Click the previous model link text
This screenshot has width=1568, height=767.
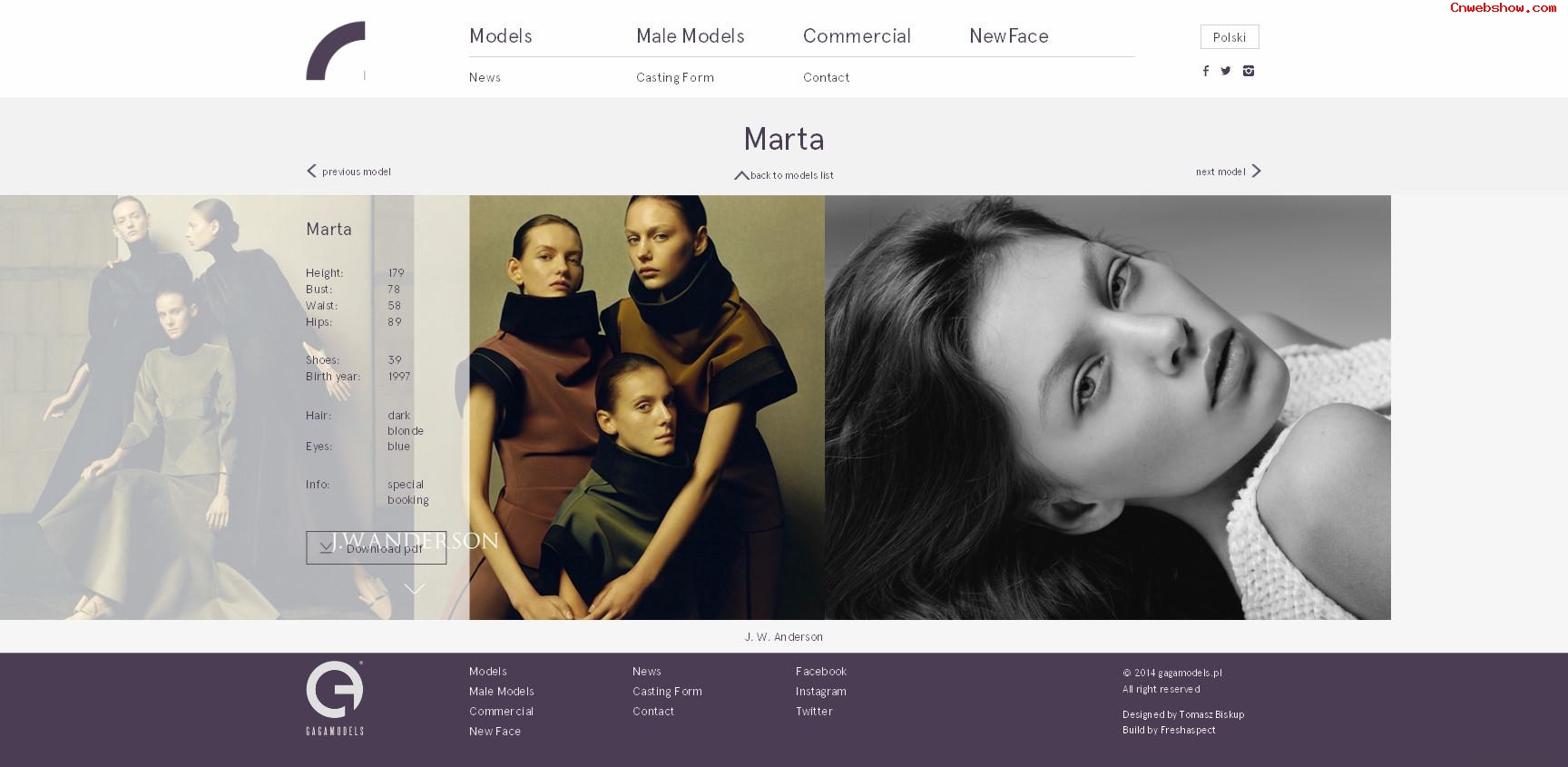coord(357,172)
